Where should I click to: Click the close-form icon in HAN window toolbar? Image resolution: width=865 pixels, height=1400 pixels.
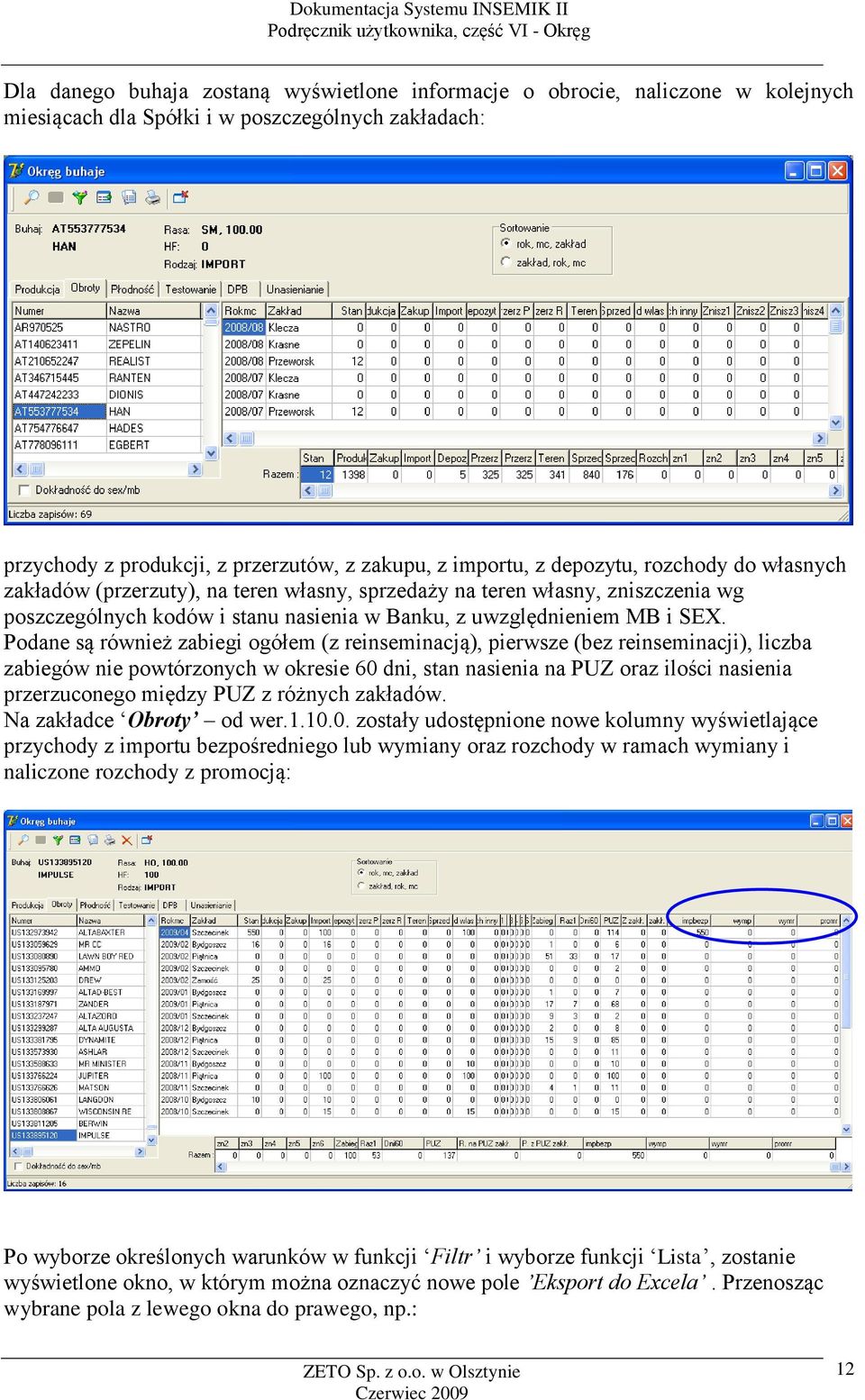181,196
